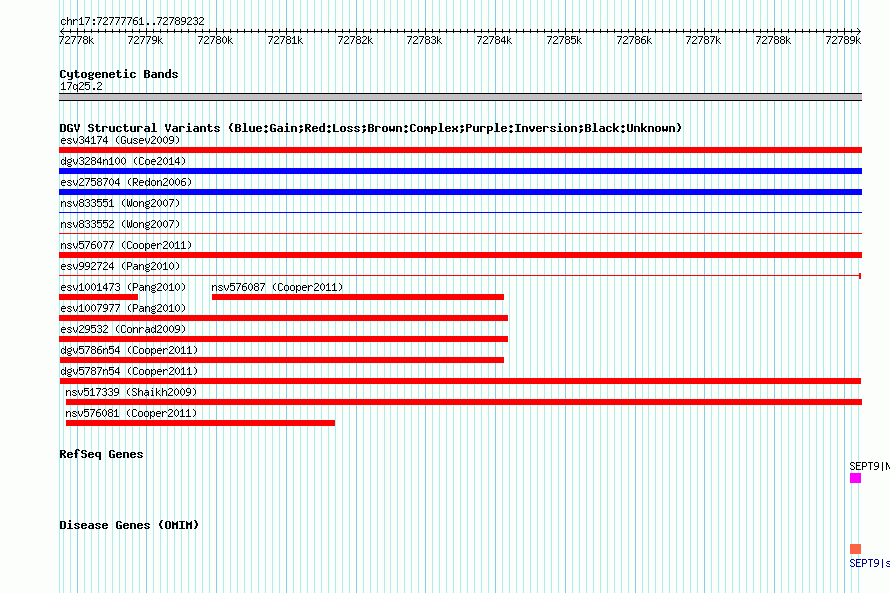Click the 72780k ruler label
The height and width of the screenshot is (593, 890).
(215, 40)
